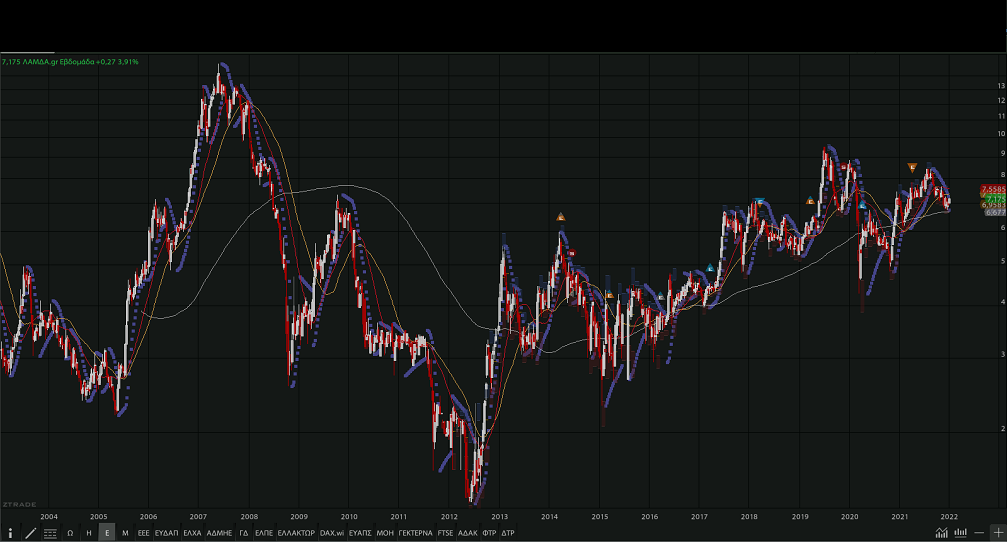The image size is (1007, 542).
Task: Click the 2020 year label on time axis
Action: (850, 516)
